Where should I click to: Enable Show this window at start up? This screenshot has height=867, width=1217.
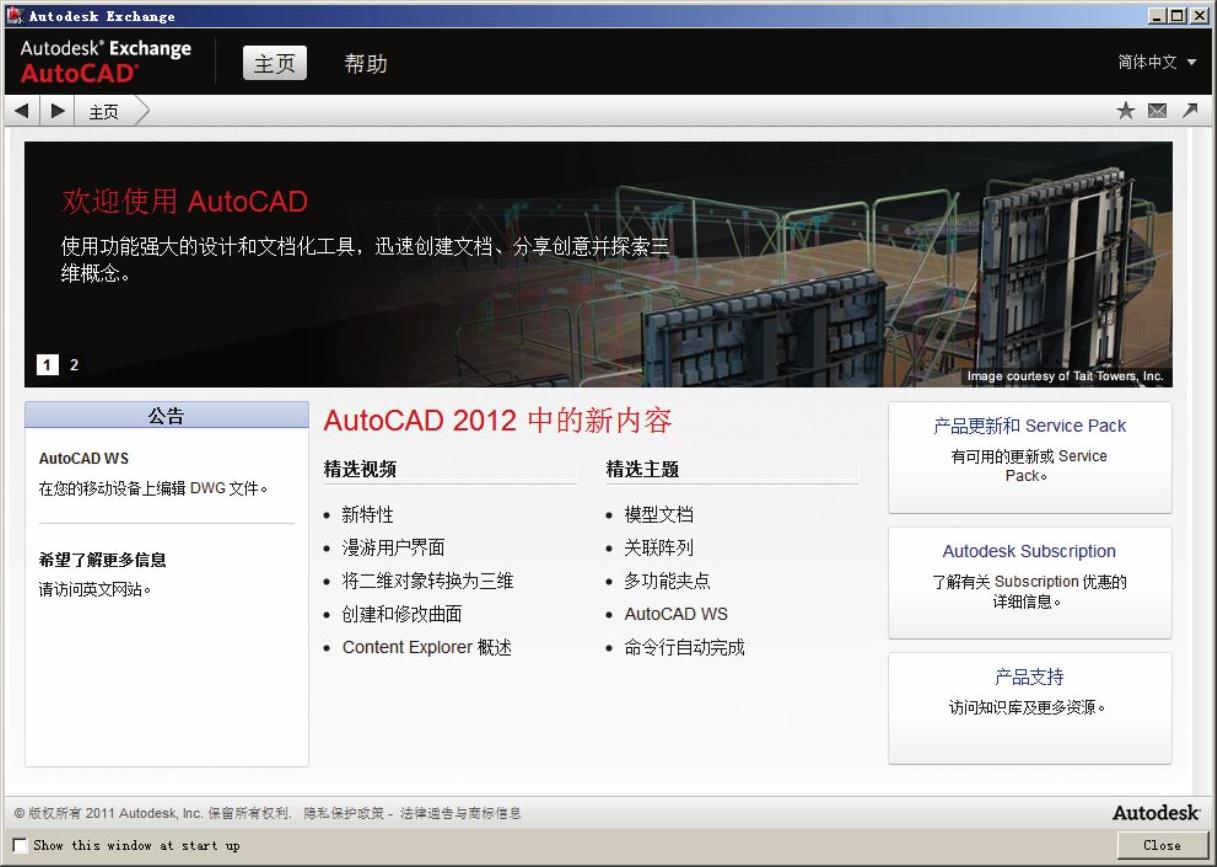pos(20,846)
